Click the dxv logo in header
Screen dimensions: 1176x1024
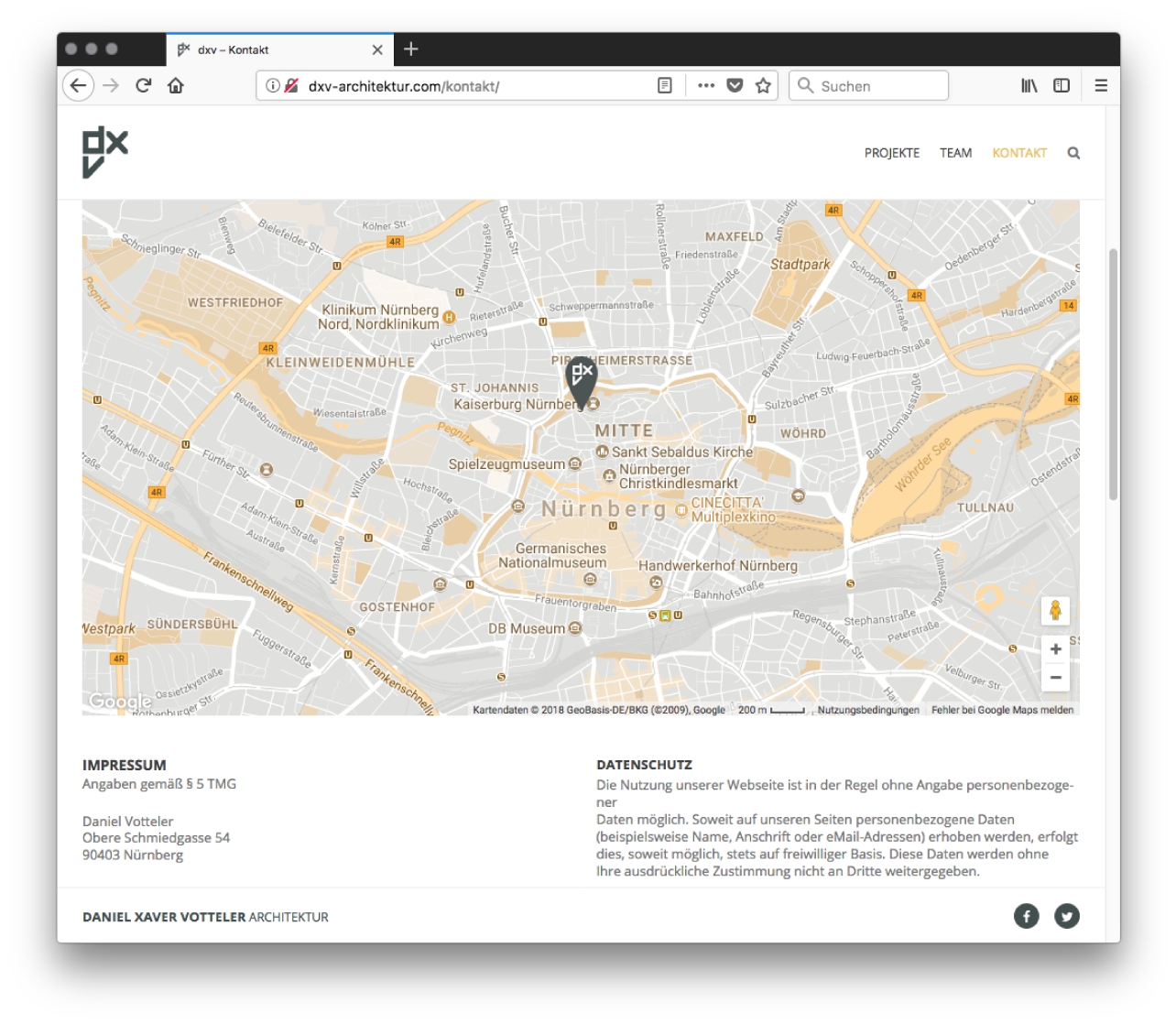pyautogui.click(x=105, y=152)
